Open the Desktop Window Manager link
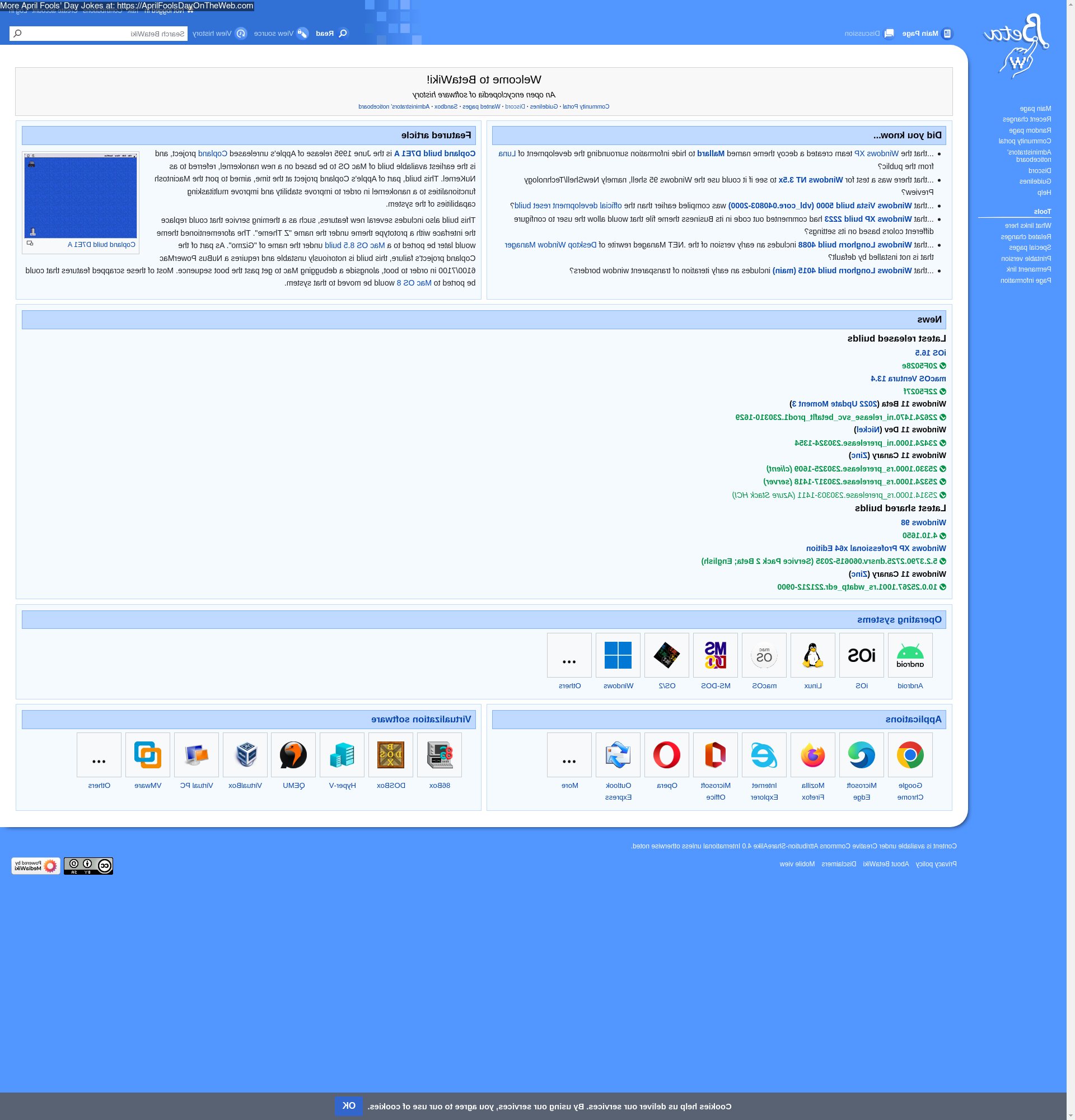The height and width of the screenshot is (1120, 1075). click(x=550, y=245)
